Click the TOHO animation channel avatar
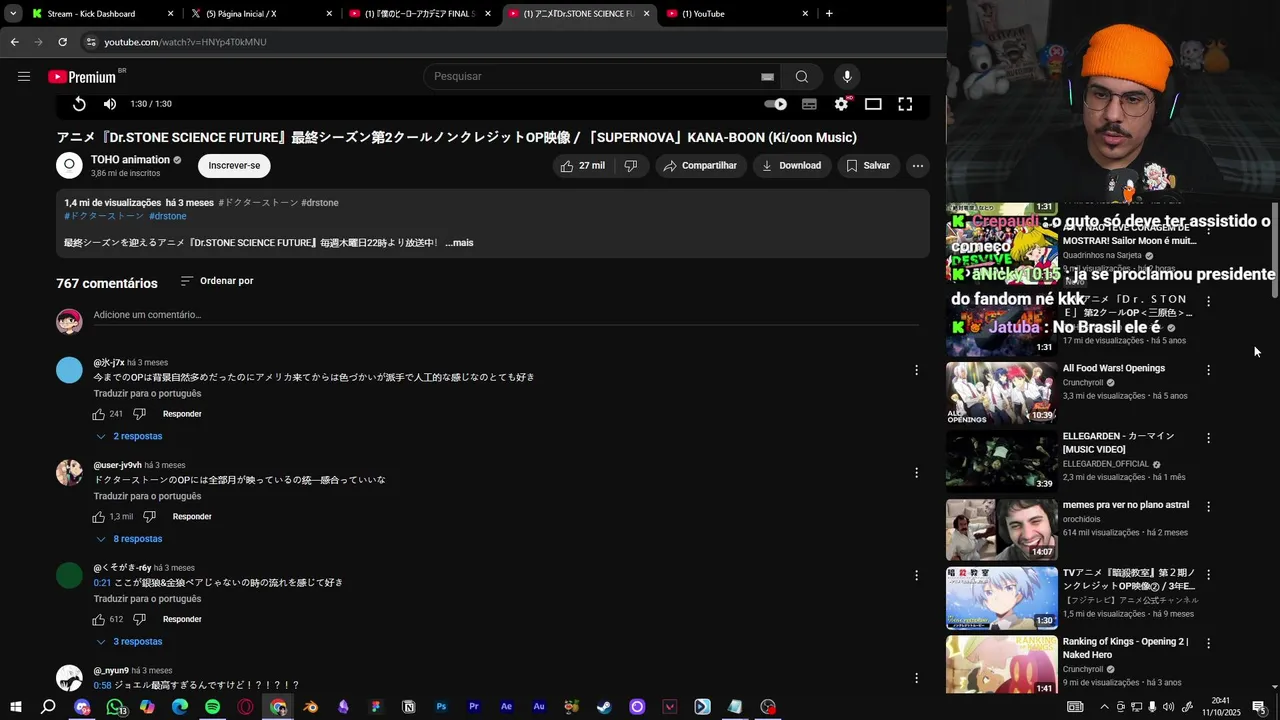This screenshot has width=1280, height=720. [69, 166]
